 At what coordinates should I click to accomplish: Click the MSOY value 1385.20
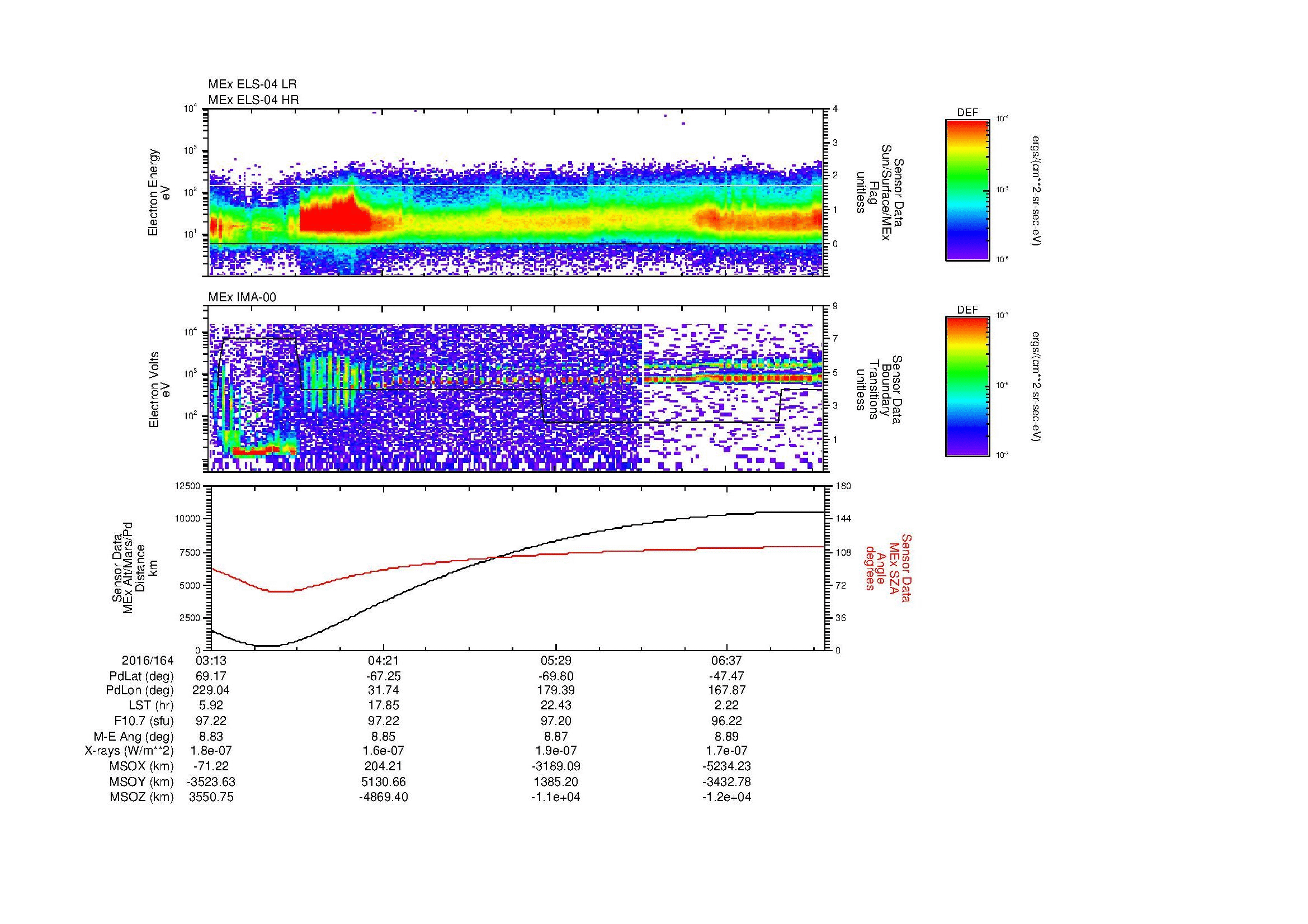point(555,781)
